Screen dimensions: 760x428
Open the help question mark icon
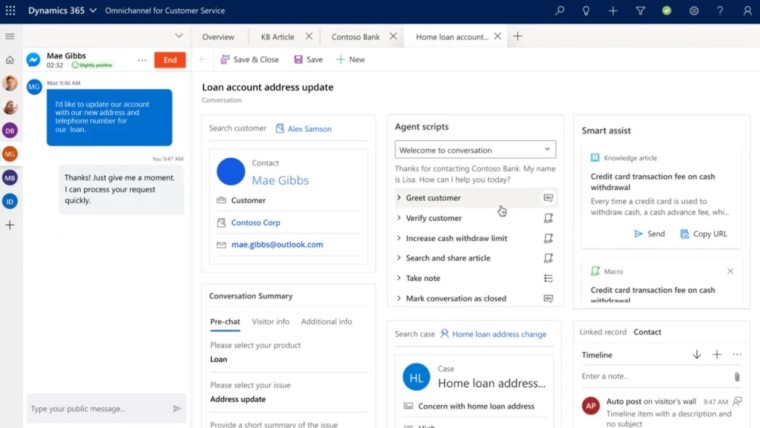[x=720, y=10]
